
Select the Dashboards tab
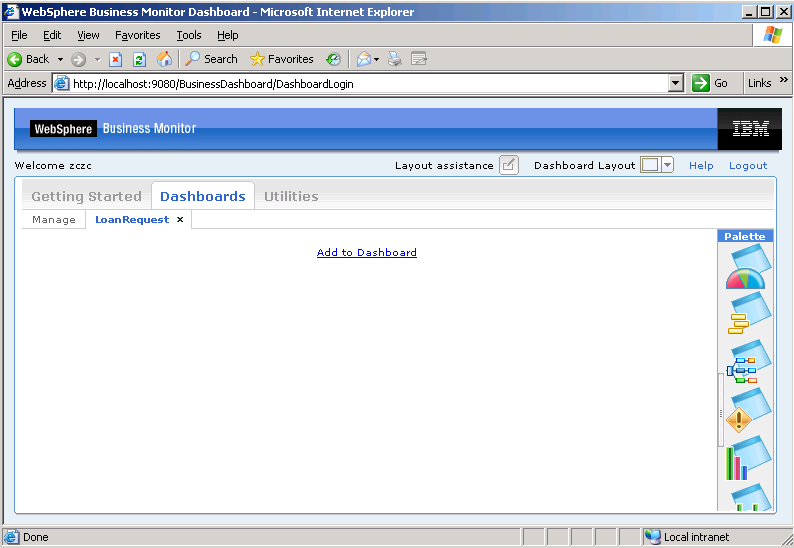(x=203, y=196)
